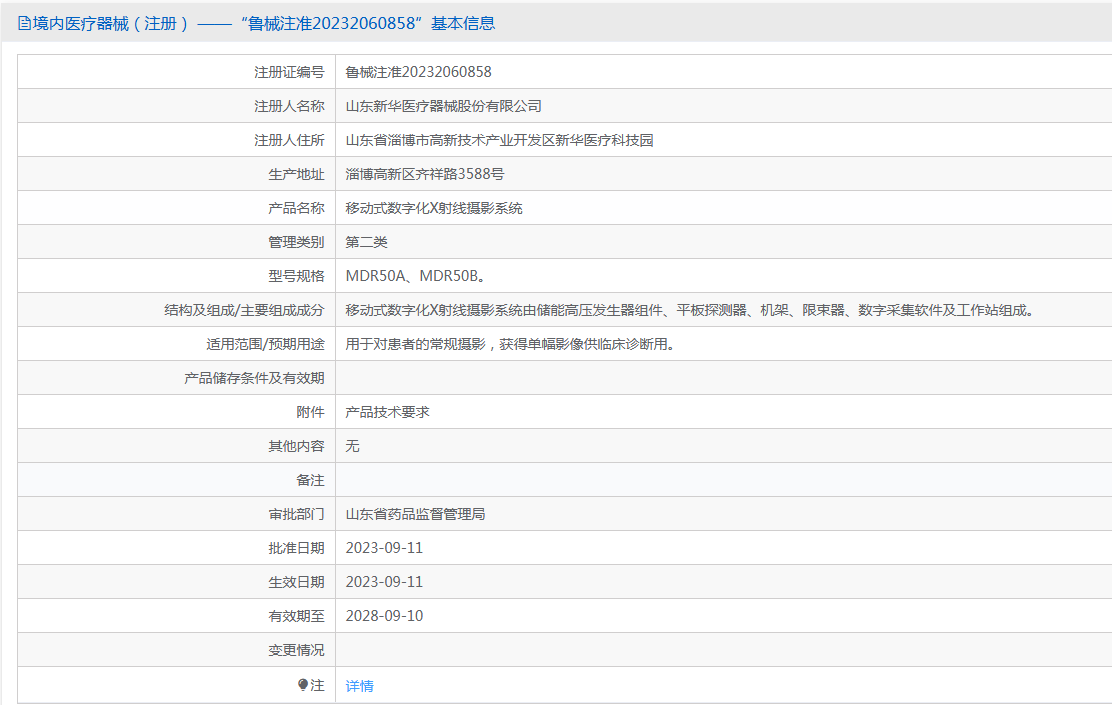Viewport: 1112px width, 705px height.
Task: Click the document icon before the page title
Action: [24, 23]
